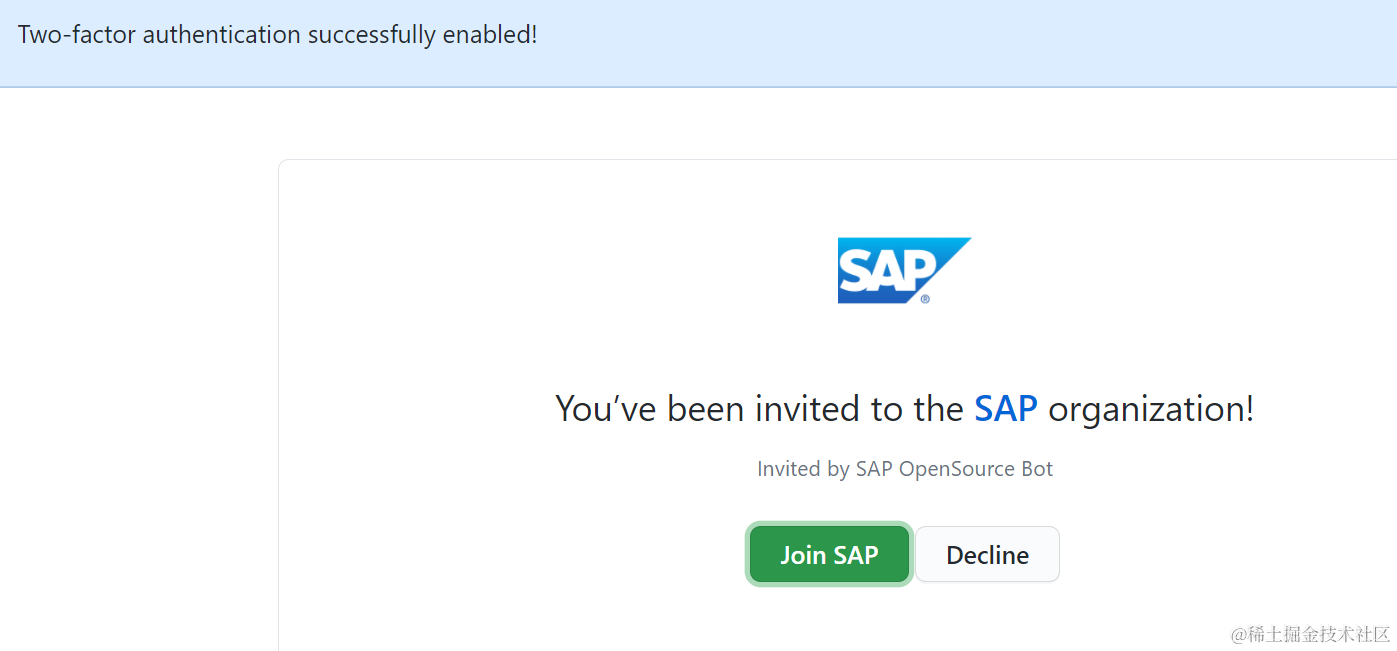Open the blue SAP organization link
This screenshot has height=651, width=1397.
[x=1005, y=409]
